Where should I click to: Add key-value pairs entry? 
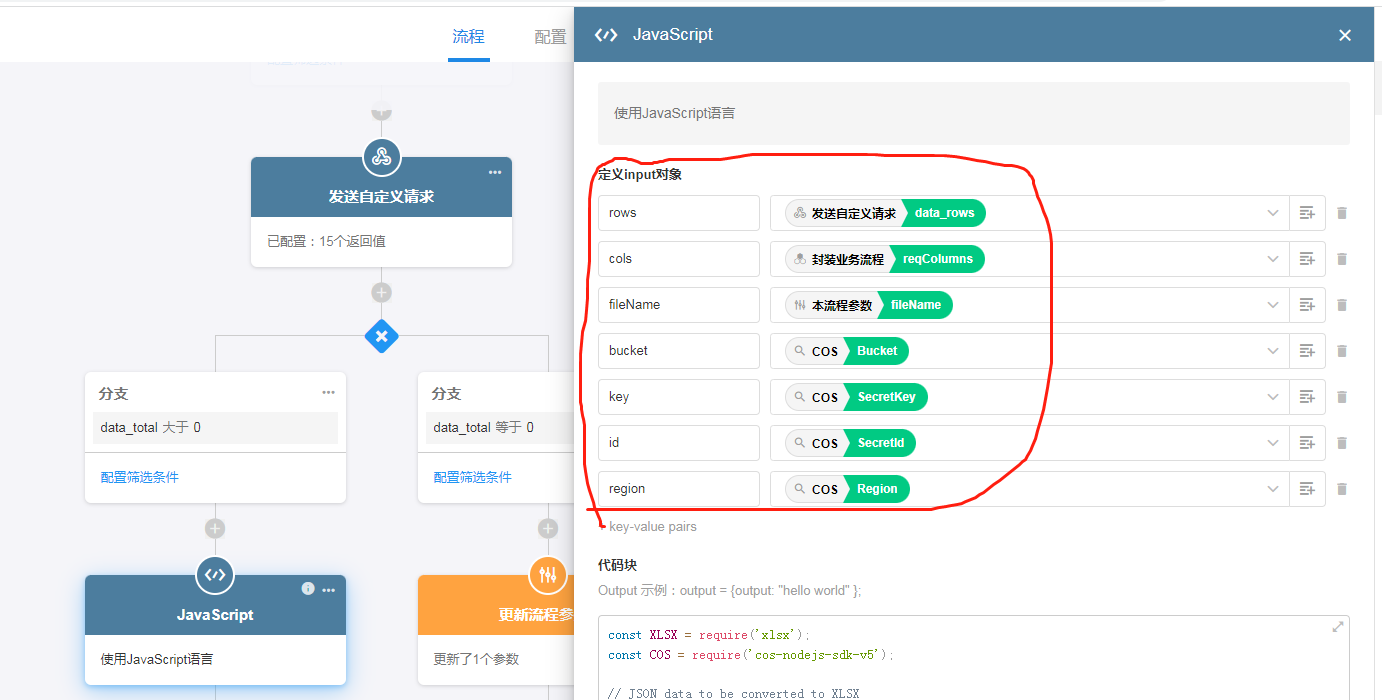pyautogui.click(x=648, y=527)
